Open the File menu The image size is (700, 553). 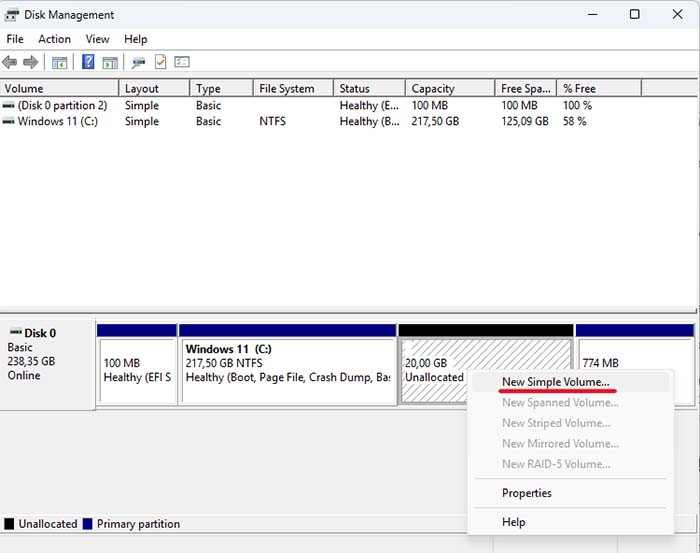(x=15, y=39)
